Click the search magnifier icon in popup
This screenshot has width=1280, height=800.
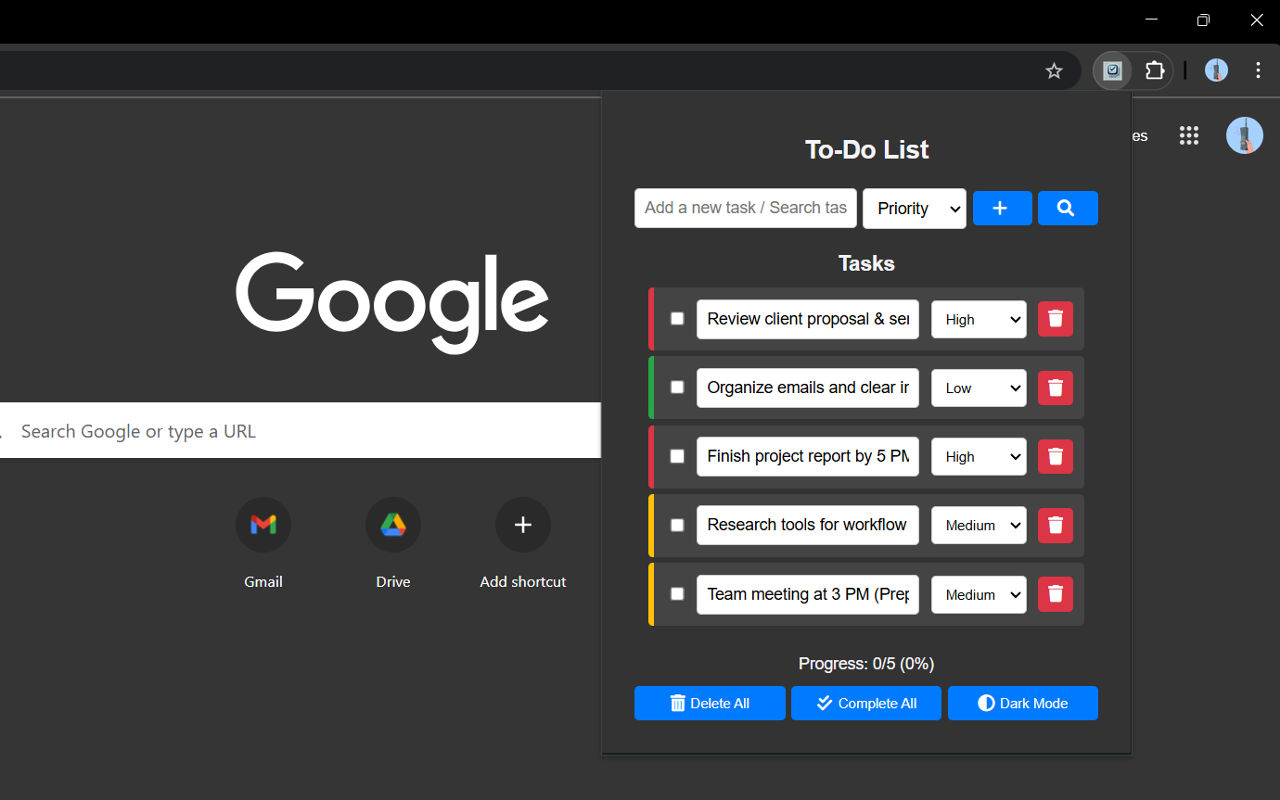(x=1067, y=208)
